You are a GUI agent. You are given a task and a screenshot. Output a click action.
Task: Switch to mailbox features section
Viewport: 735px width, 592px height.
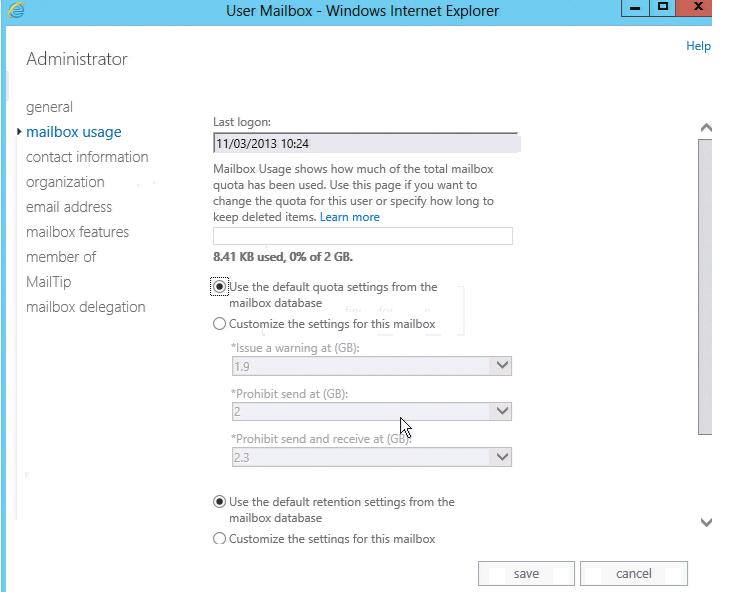(77, 232)
